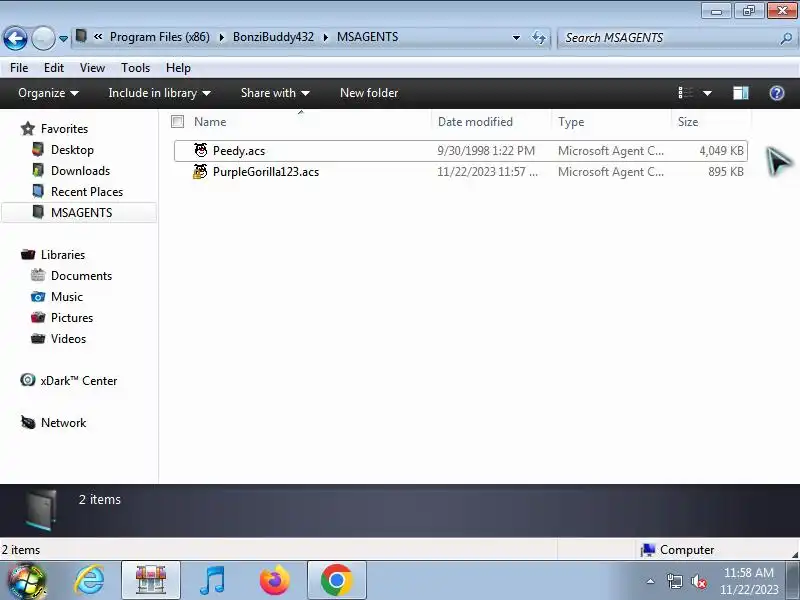Viewport: 800px width, 600px height.
Task: Open the Edit menu
Action: point(54,68)
